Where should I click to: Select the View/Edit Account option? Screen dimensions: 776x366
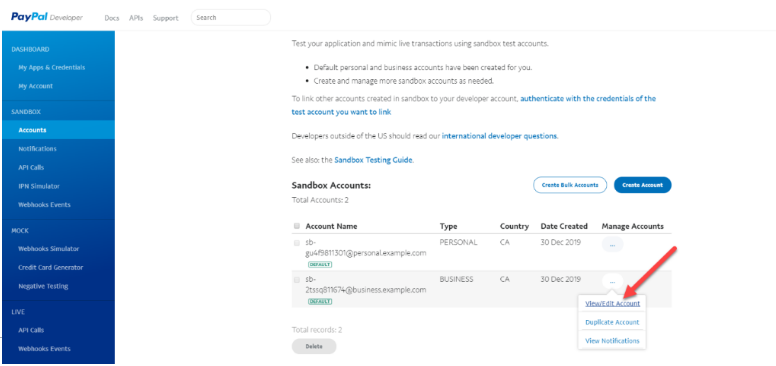612,304
